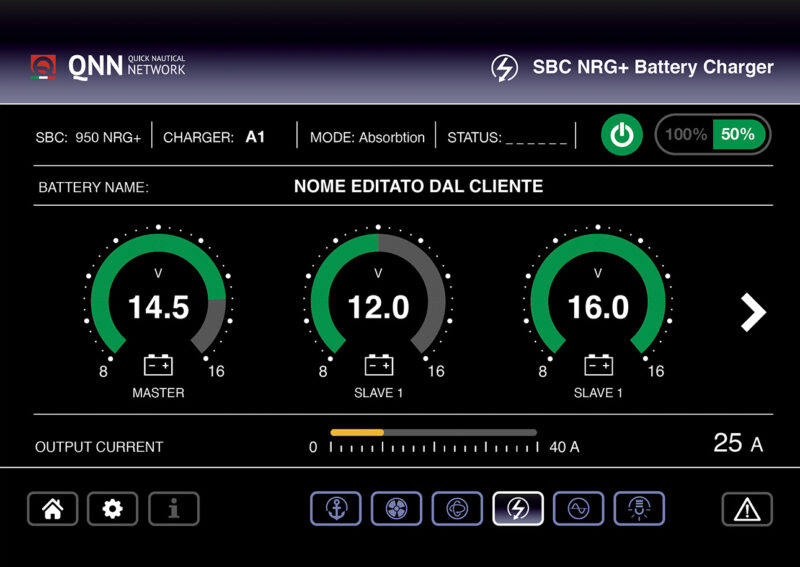Click the BATTERY NAME: label
Viewport: 800px width, 567px height.
pos(93,187)
